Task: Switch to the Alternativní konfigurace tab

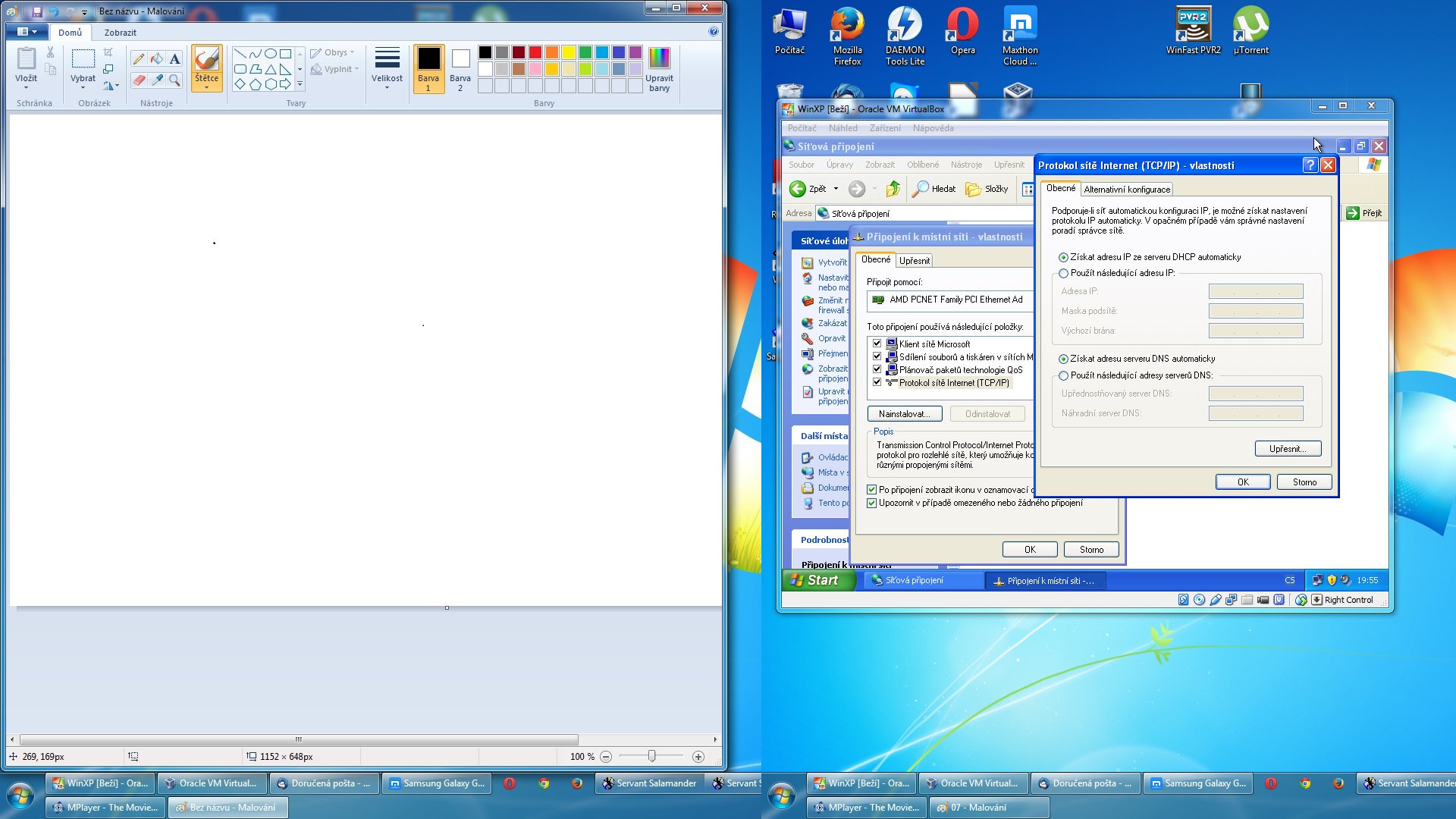Action: tap(1127, 190)
